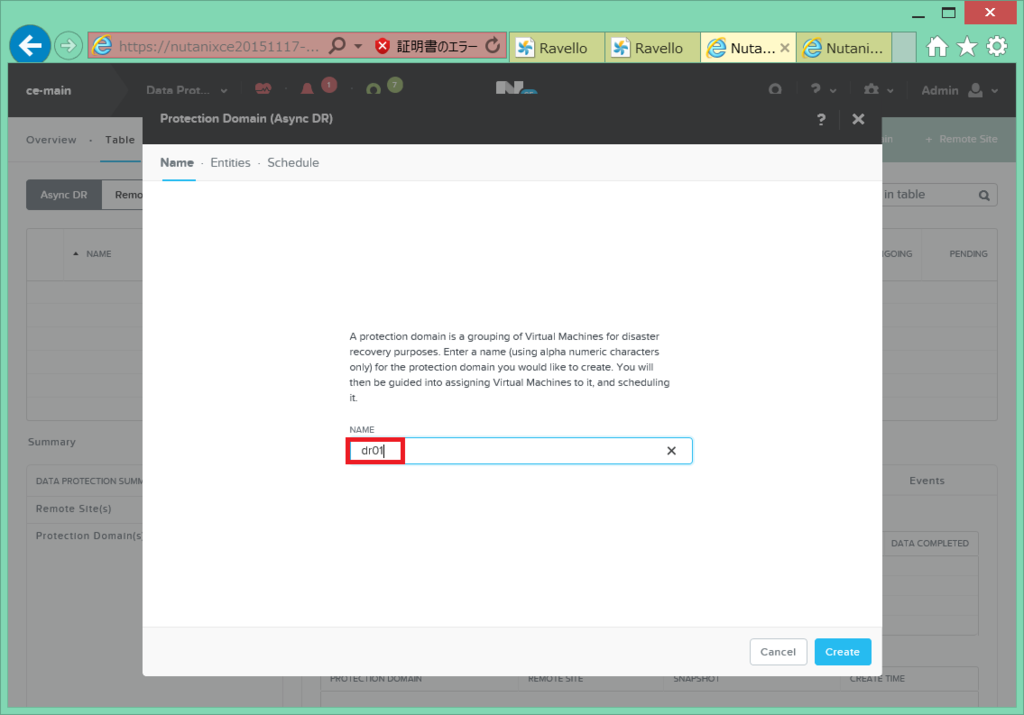Viewport: 1024px width, 715px height.
Task: Switch to Overview view
Action: click(x=51, y=140)
